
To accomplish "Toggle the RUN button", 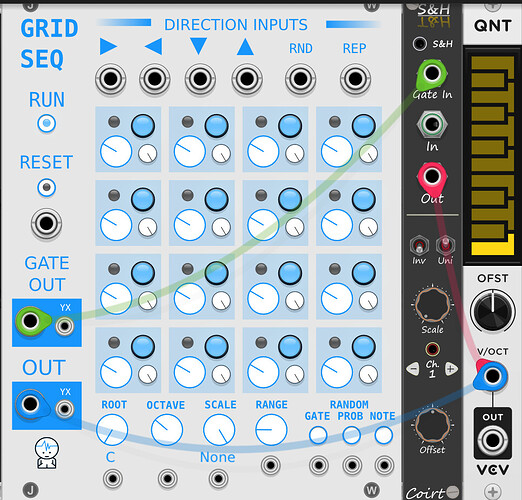I will click(x=47, y=123).
